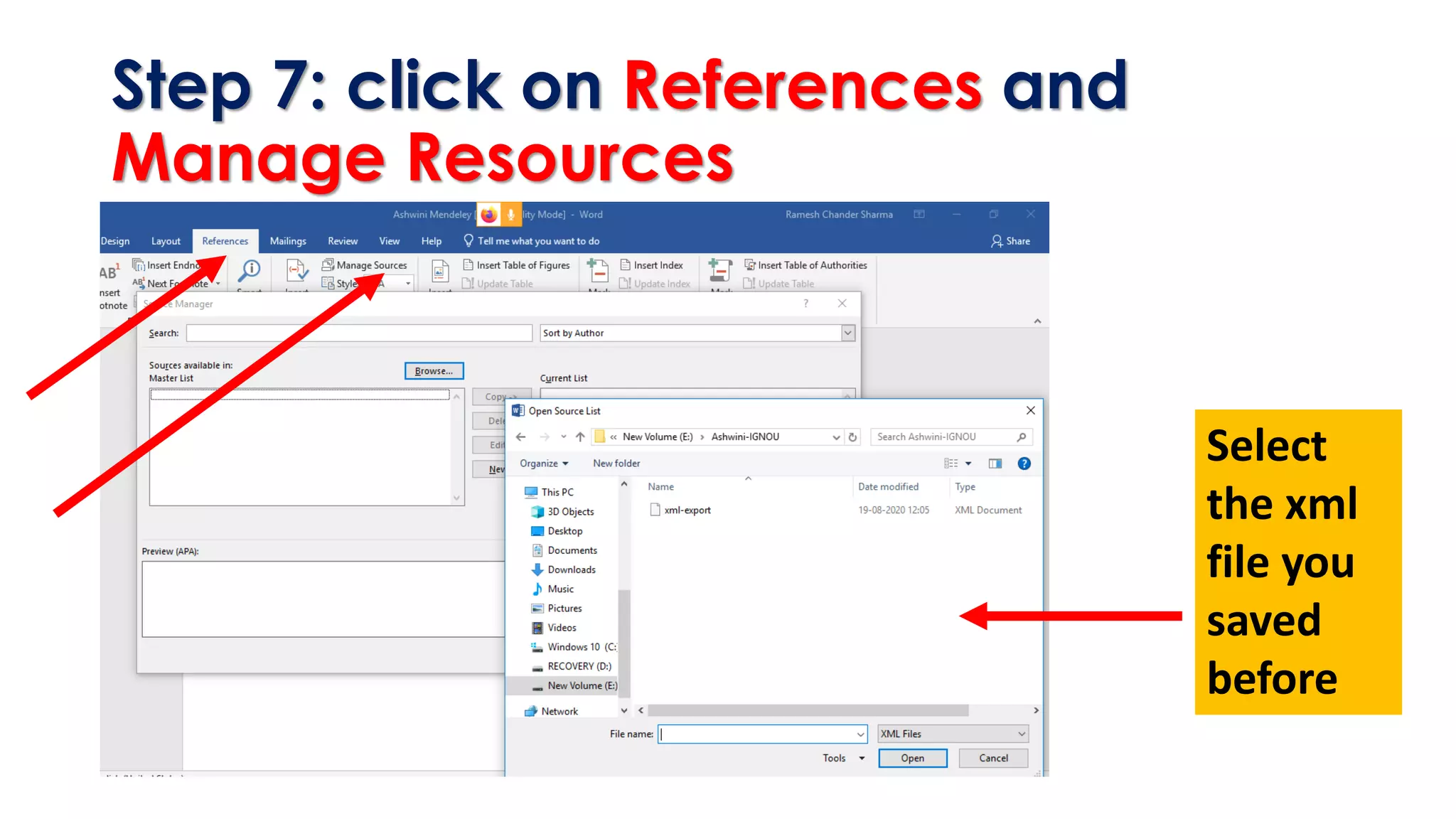Viewport: 1456px width, 819px height.
Task: Click Insert Table of Authorities
Action: coord(805,265)
